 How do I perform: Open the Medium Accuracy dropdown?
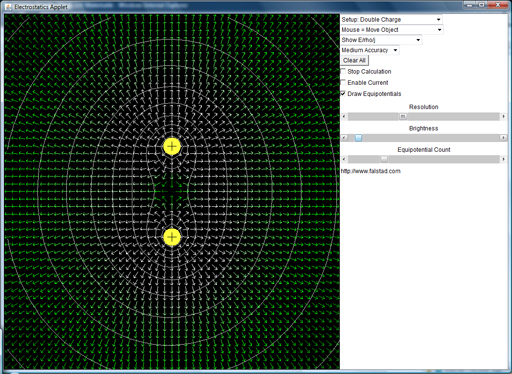[x=370, y=50]
